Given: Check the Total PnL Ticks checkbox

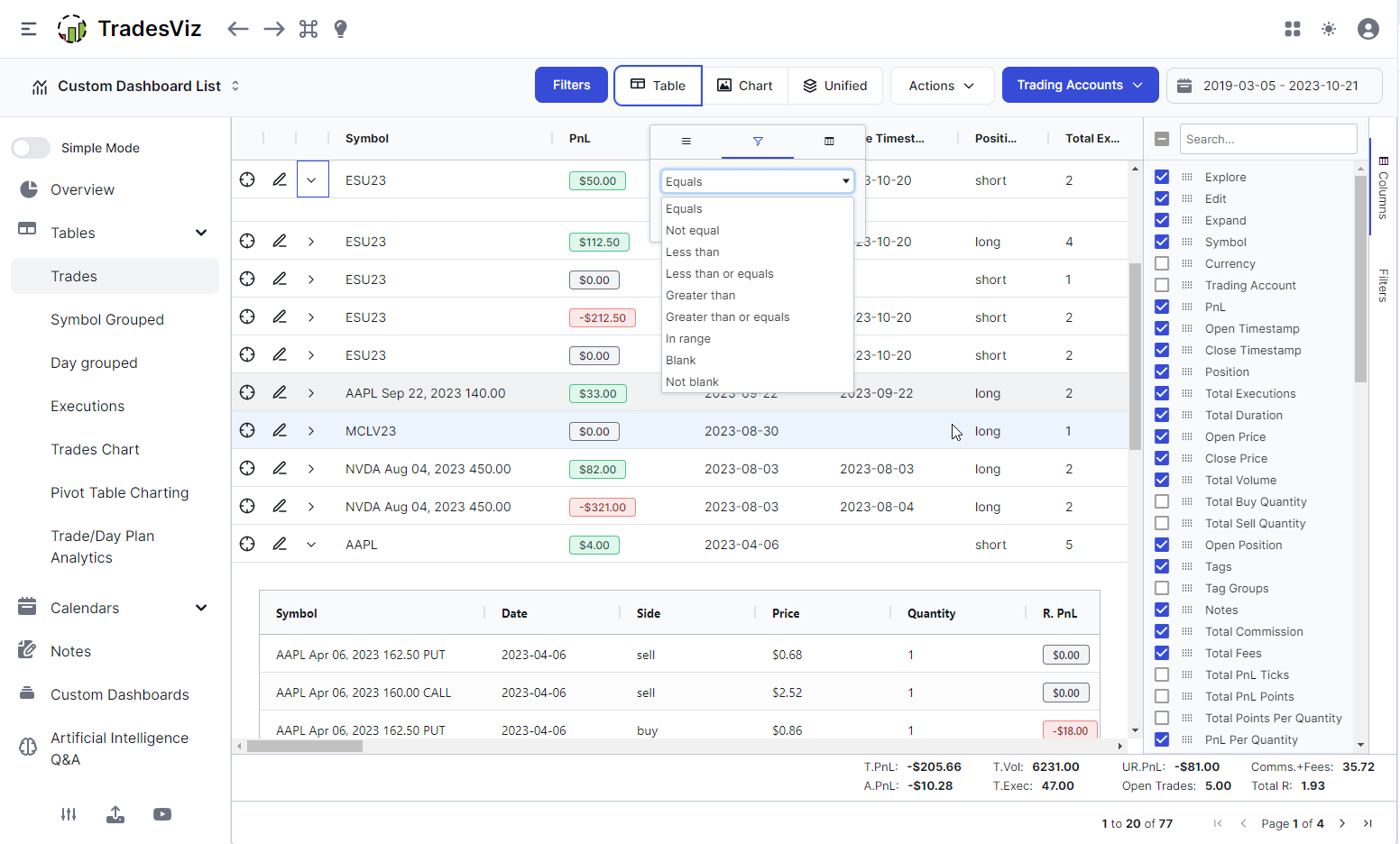Looking at the screenshot, I should [x=1162, y=674].
